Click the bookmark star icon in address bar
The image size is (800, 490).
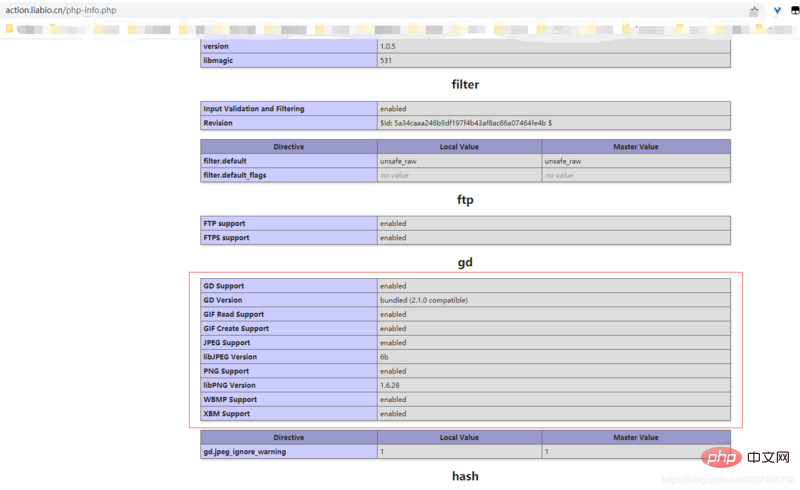tap(754, 11)
